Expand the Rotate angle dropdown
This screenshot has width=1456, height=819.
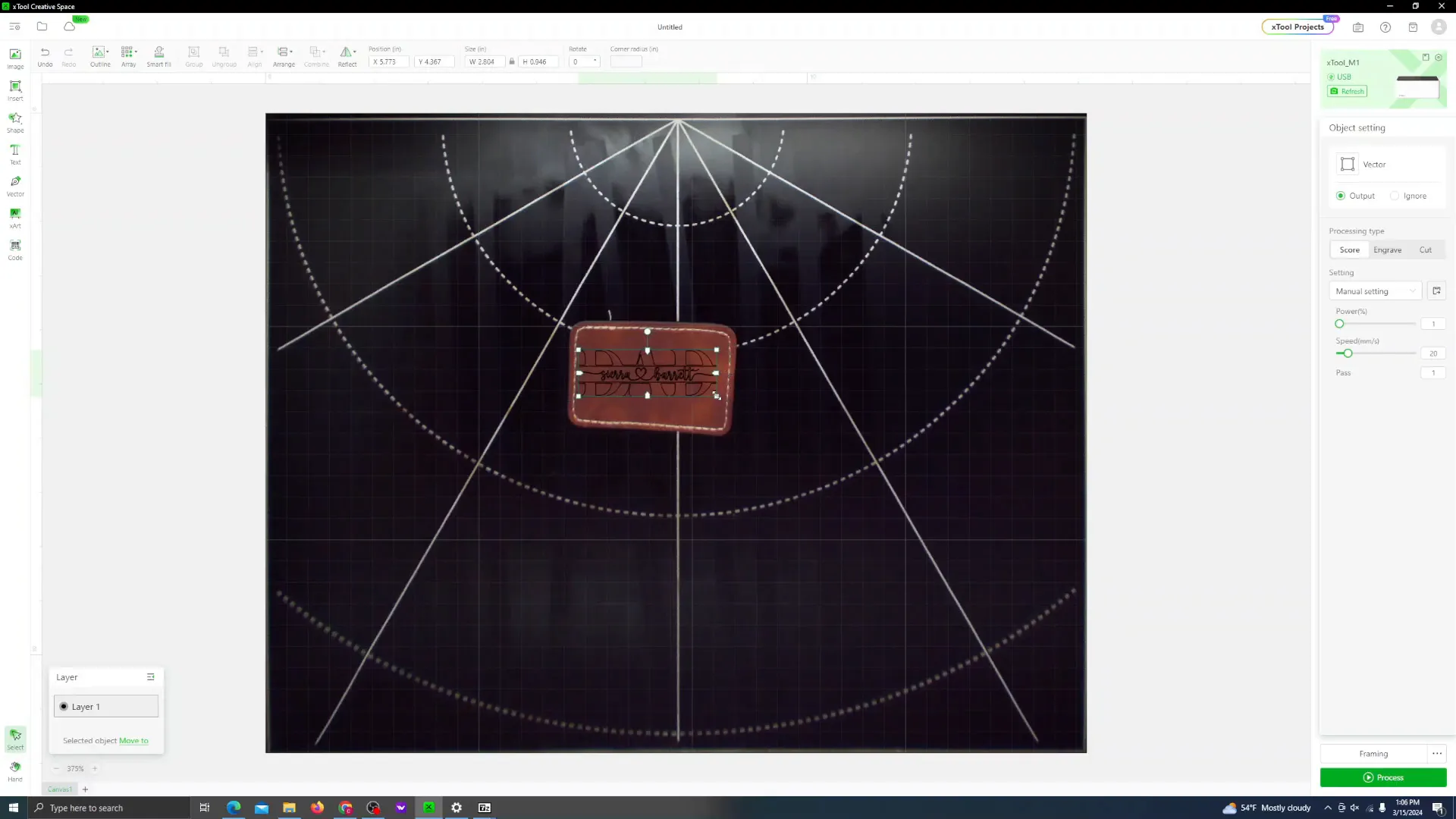596,61
